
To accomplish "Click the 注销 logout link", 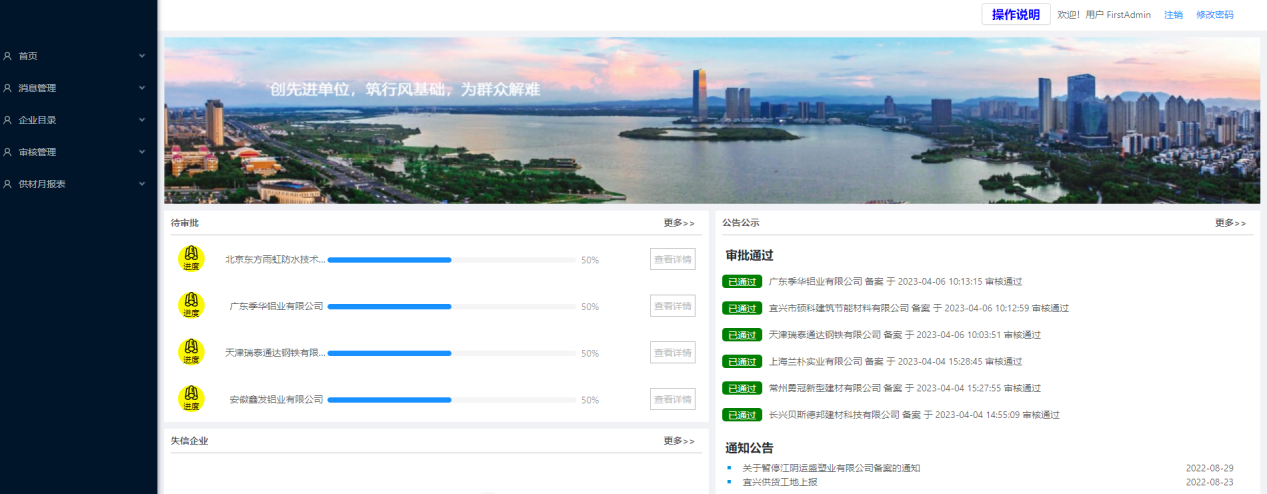I will (x=1173, y=15).
